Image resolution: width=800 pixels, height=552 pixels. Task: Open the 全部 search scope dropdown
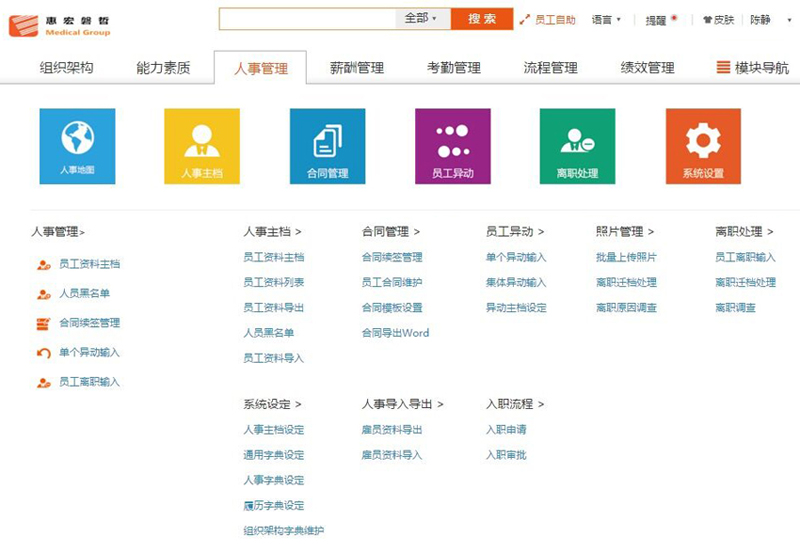422,18
